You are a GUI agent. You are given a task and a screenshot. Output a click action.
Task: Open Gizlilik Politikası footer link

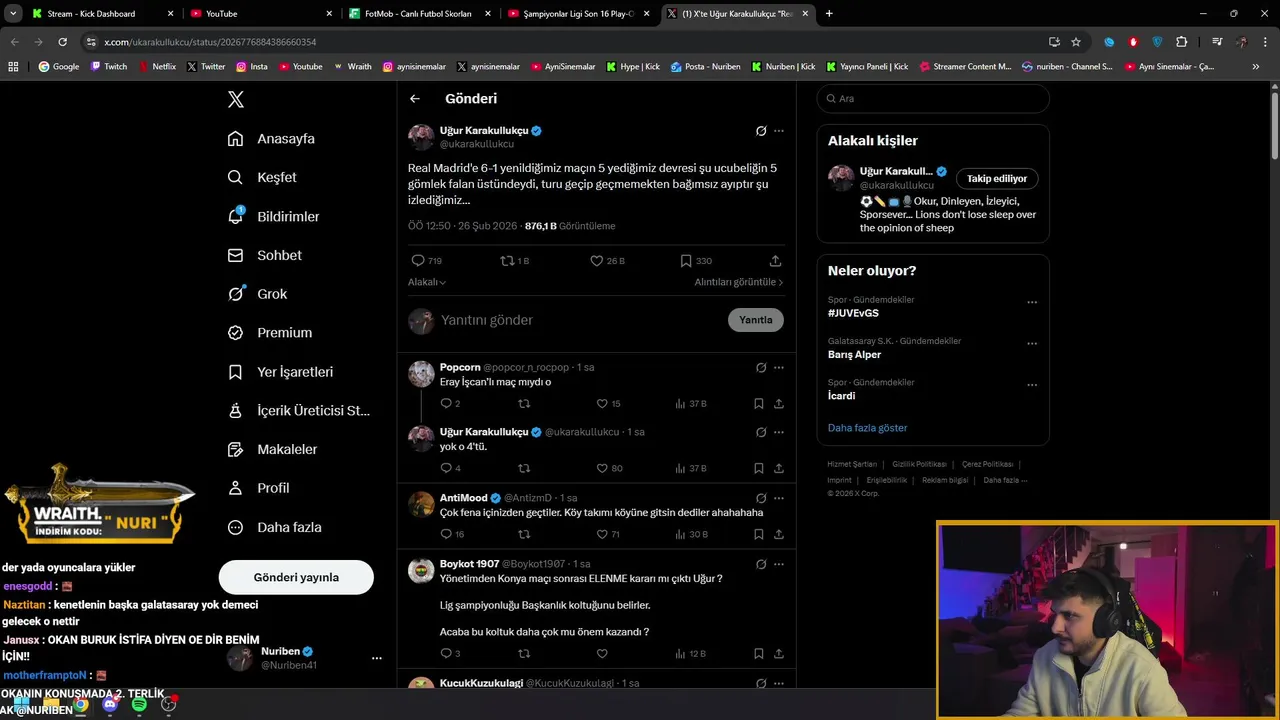[x=919, y=464]
